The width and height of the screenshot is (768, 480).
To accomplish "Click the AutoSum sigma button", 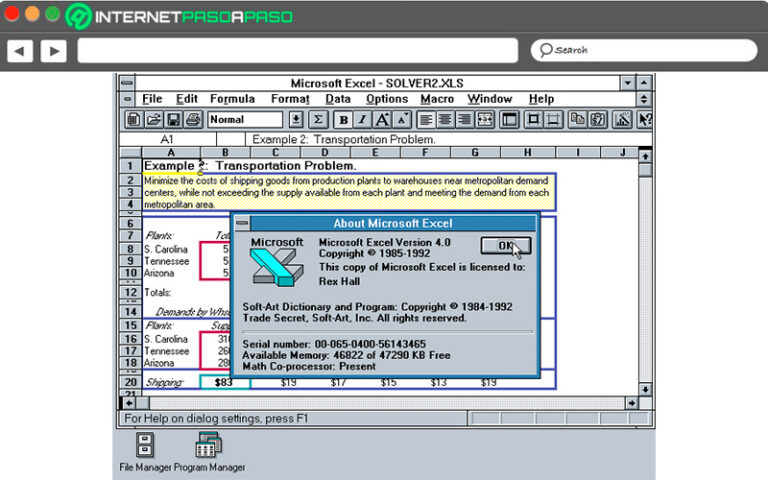I will coord(318,119).
